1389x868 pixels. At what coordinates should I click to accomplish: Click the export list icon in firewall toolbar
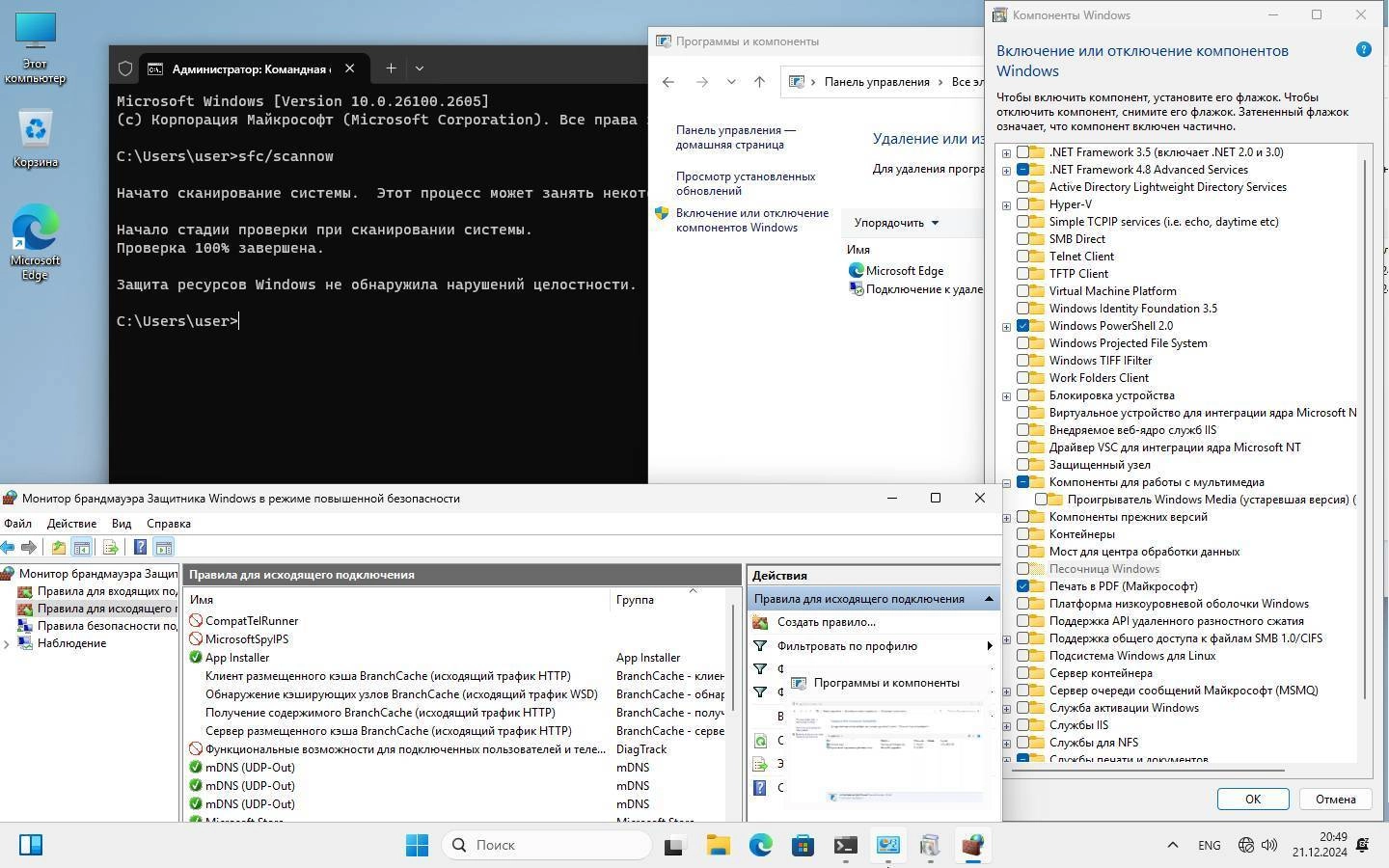pos(110,548)
